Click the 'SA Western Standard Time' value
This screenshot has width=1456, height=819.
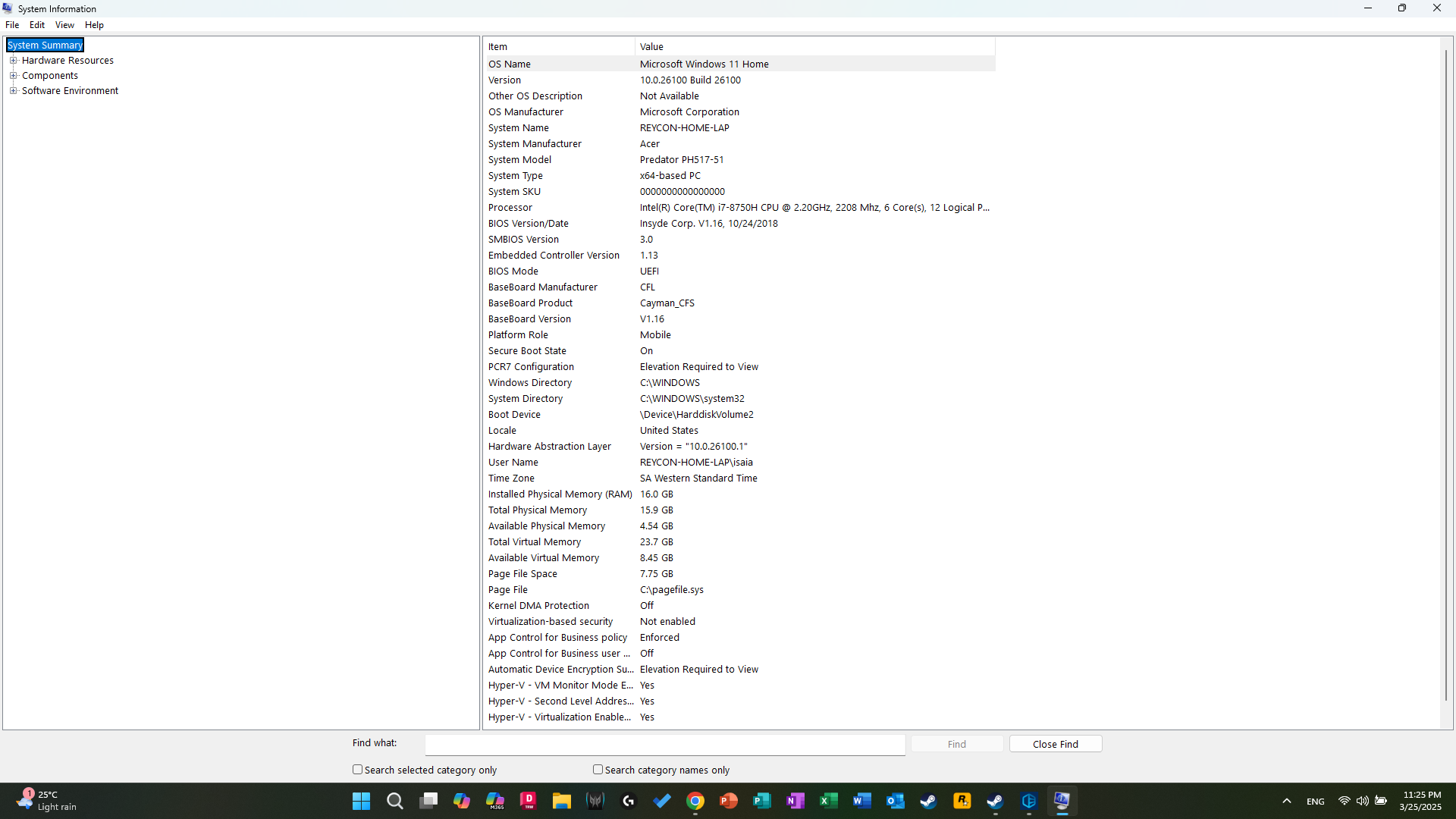click(x=698, y=479)
